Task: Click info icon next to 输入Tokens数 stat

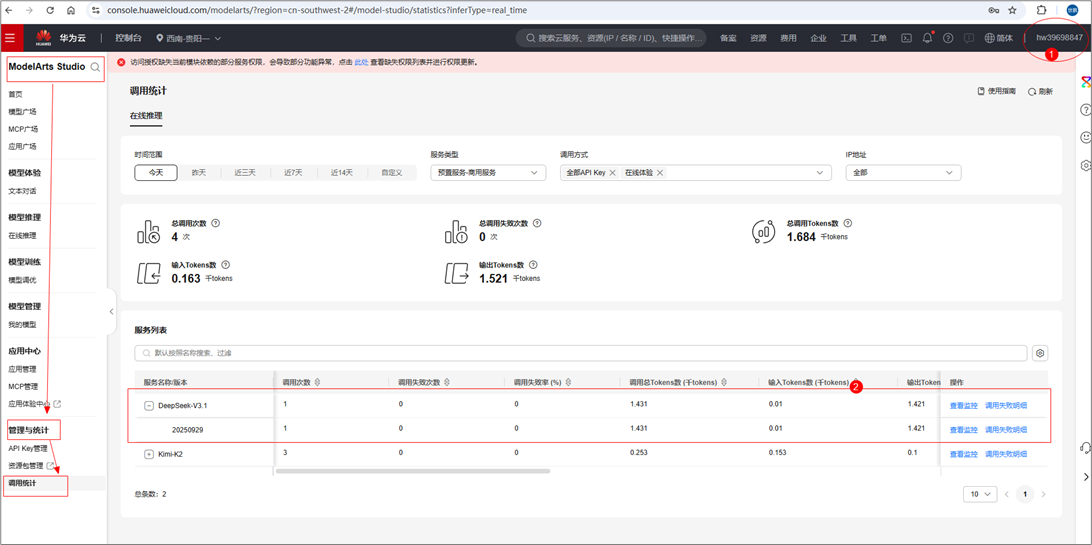Action: point(226,264)
